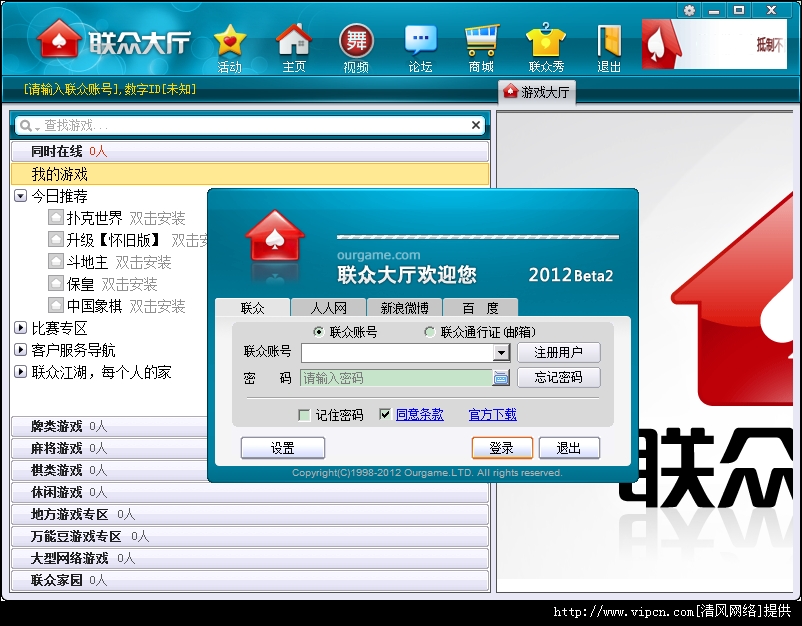This screenshot has width=802, height=626.
Task: Select the 升级【怀旧版】 game entry
Action: pyautogui.click(x=115, y=240)
